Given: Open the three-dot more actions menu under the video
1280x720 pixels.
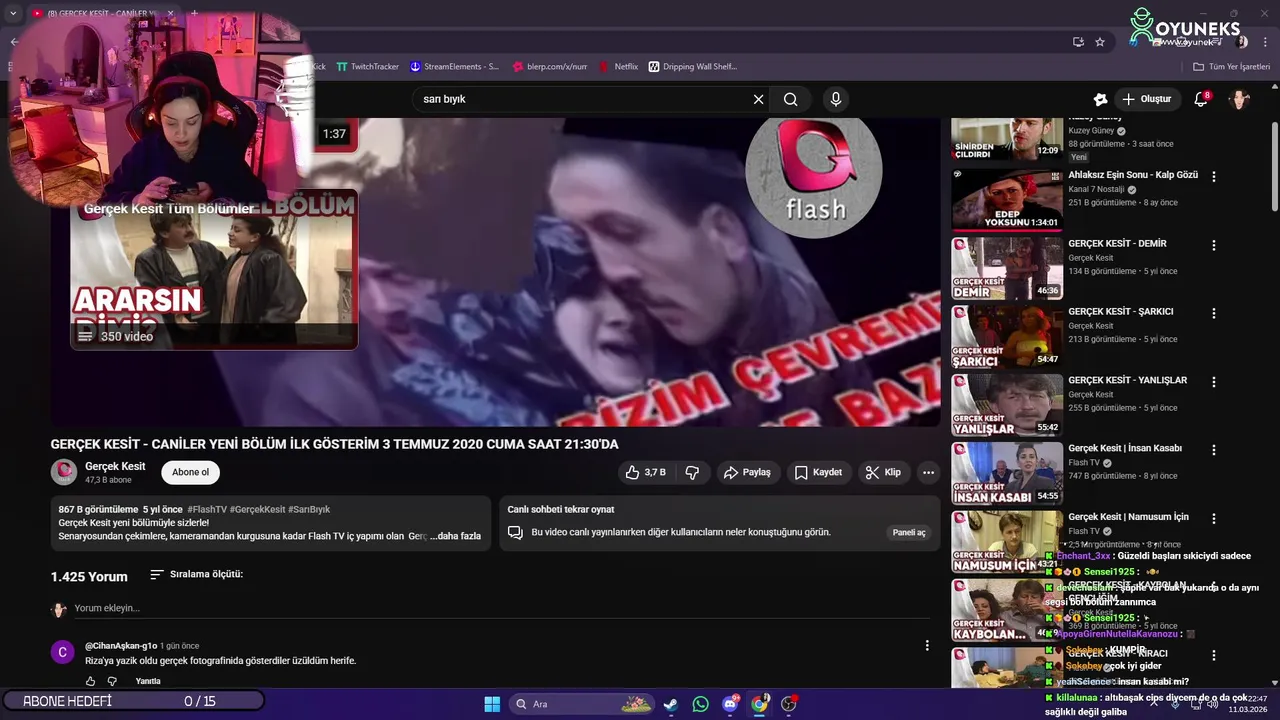Looking at the screenshot, I should tap(928, 472).
